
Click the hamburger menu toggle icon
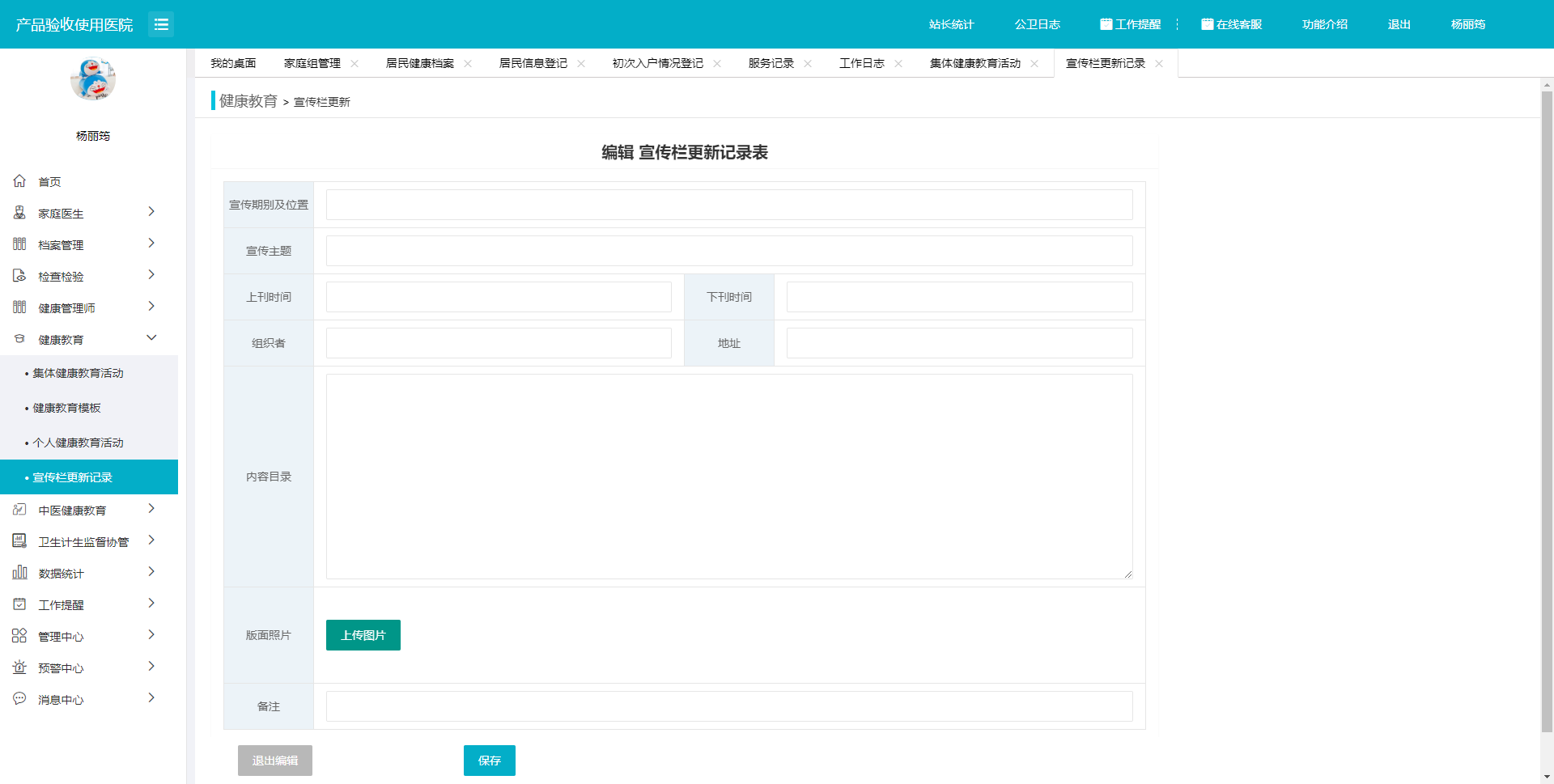coord(161,24)
